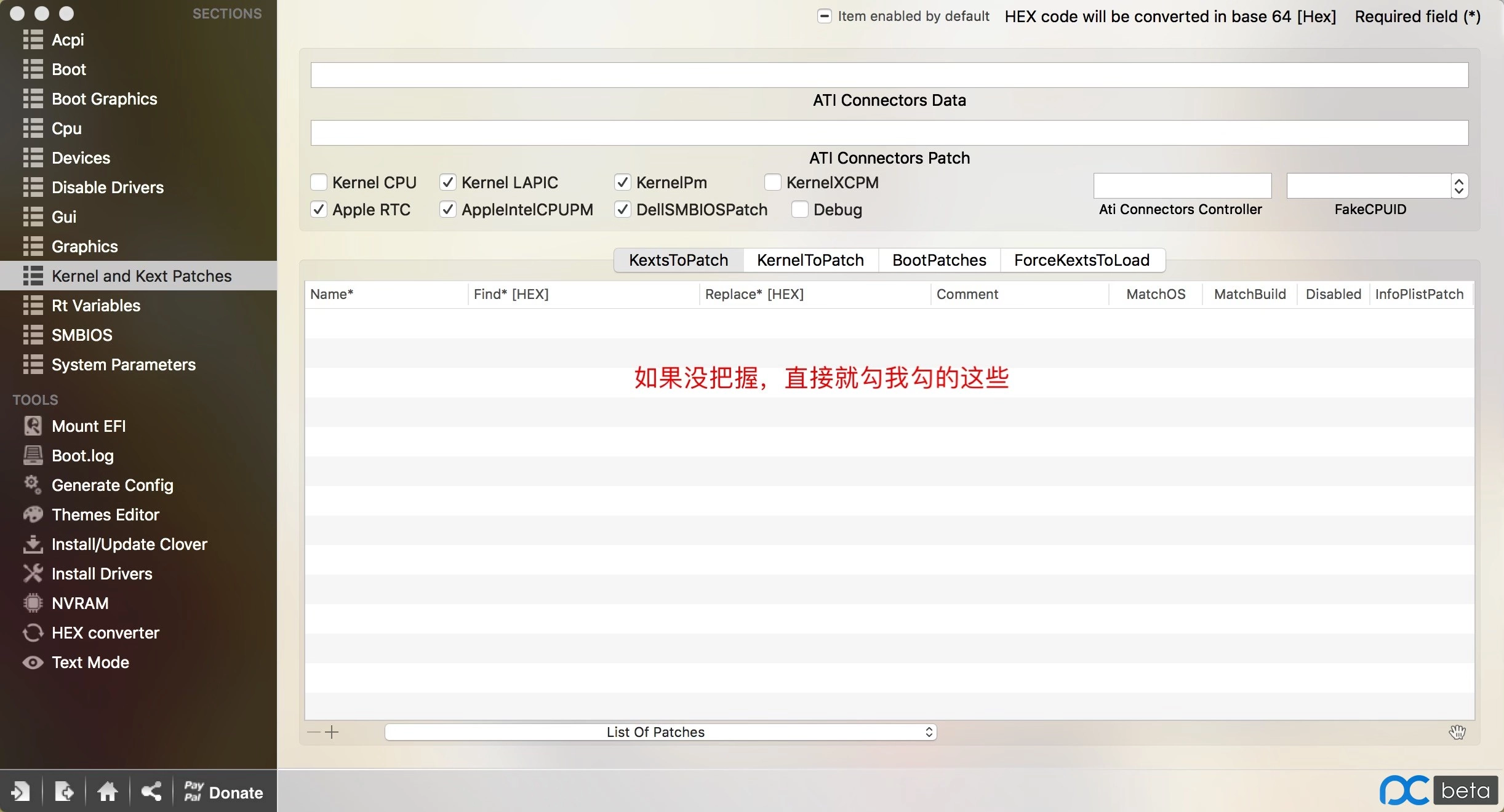Click the Replace* [HEX] column header
The image size is (1504, 812).
tap(815, 294)
